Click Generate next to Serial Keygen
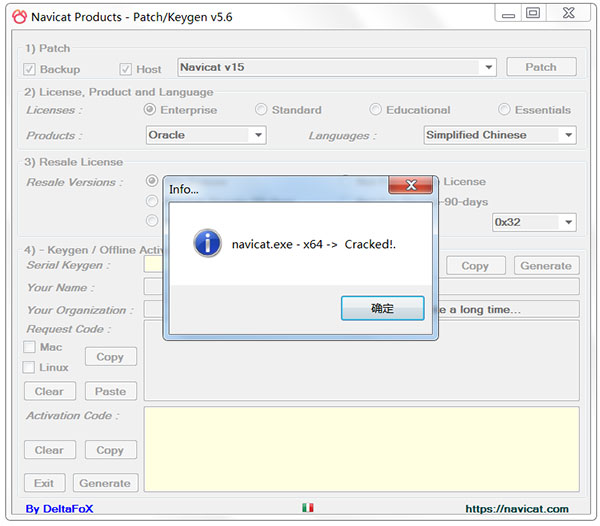The height and width of the screenshot is (526, 600). tap(546, 265)
